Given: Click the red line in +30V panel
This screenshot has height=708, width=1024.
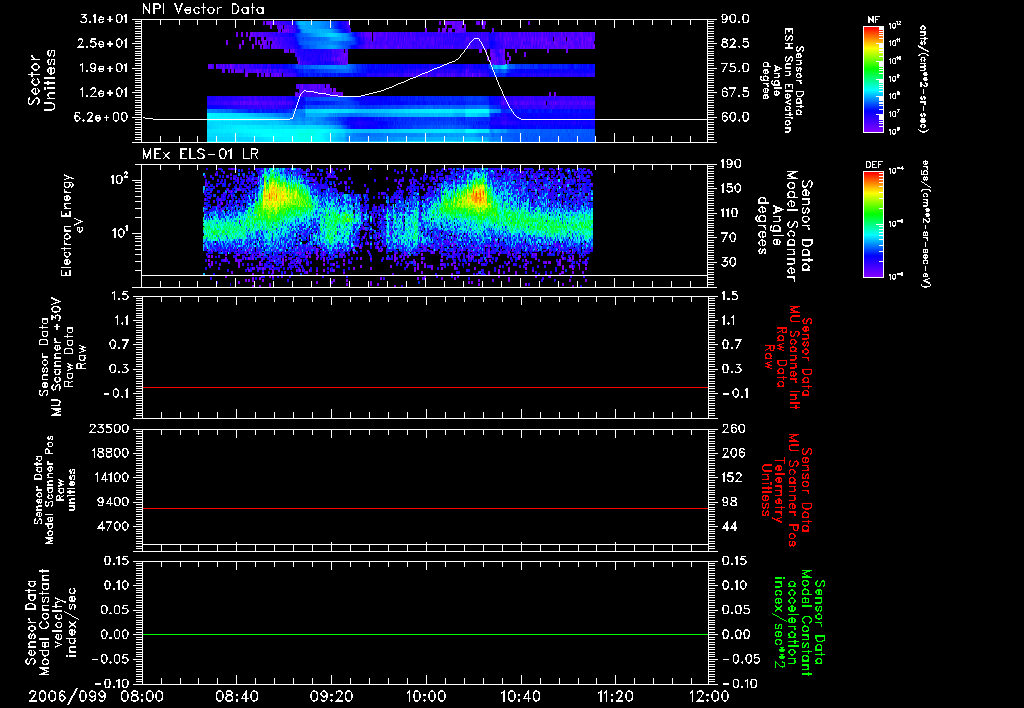Looking at the screenshot, I should point(424,388).
